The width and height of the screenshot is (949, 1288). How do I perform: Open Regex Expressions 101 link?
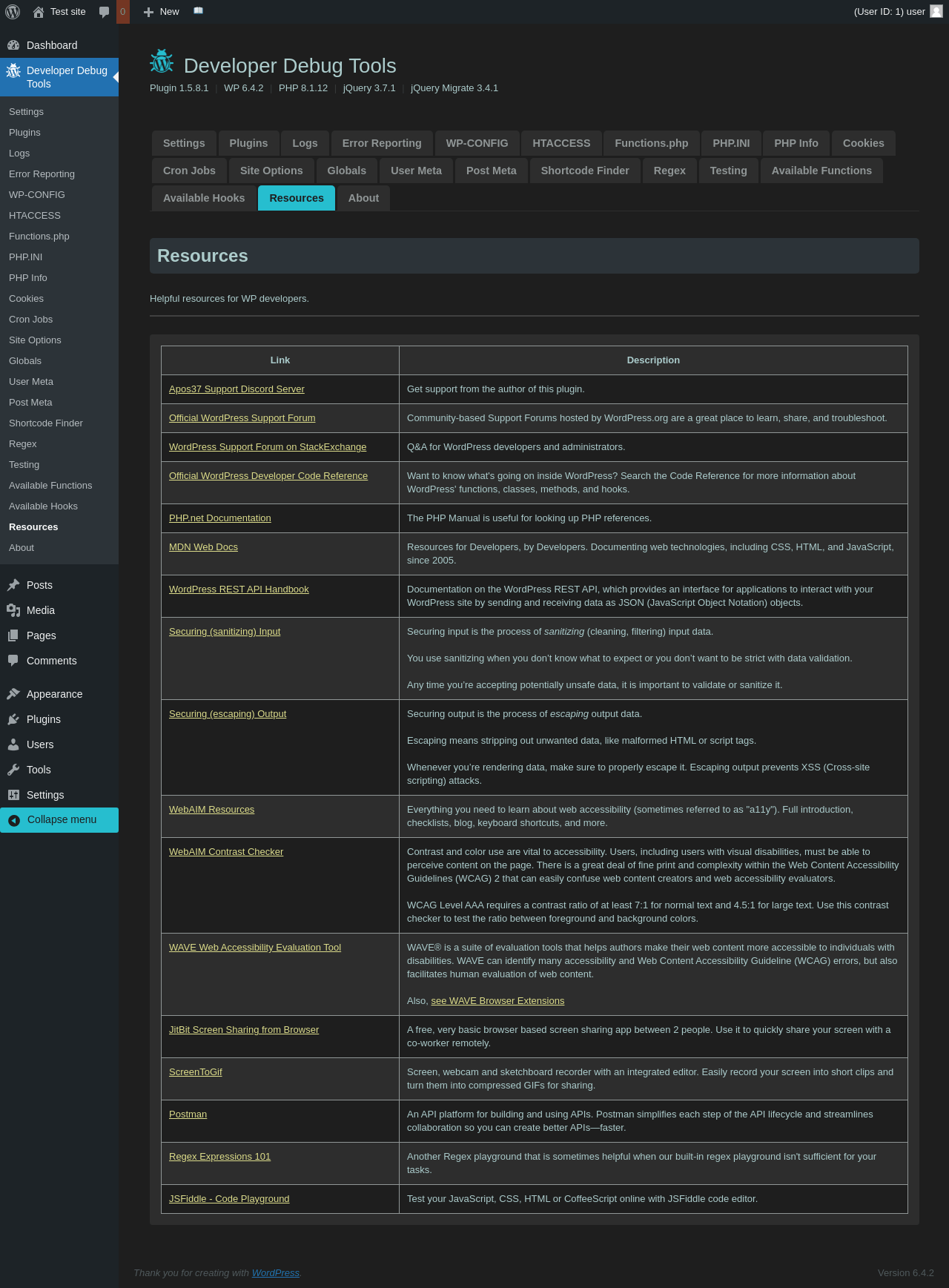219,1157
